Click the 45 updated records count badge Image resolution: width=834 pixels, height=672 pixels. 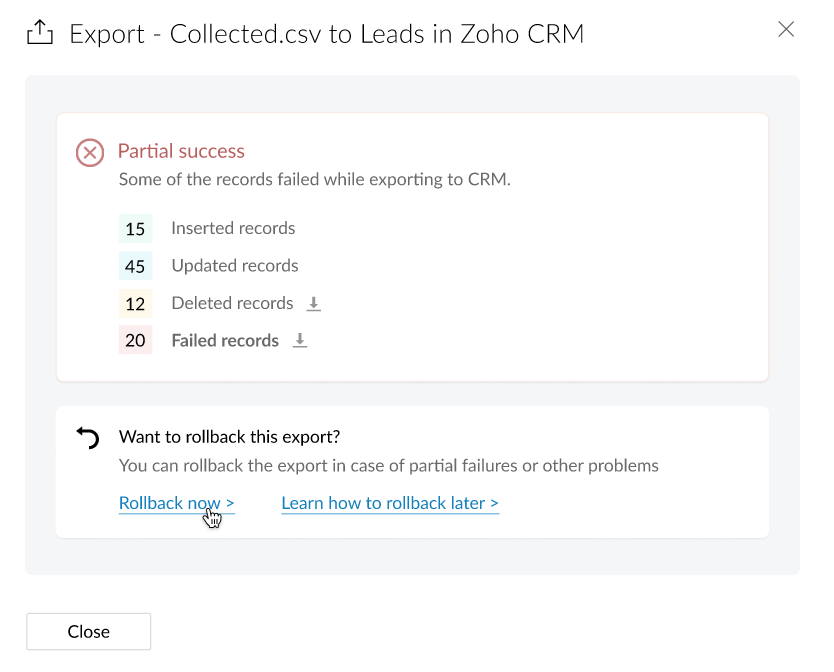click(x=135, y=266)
